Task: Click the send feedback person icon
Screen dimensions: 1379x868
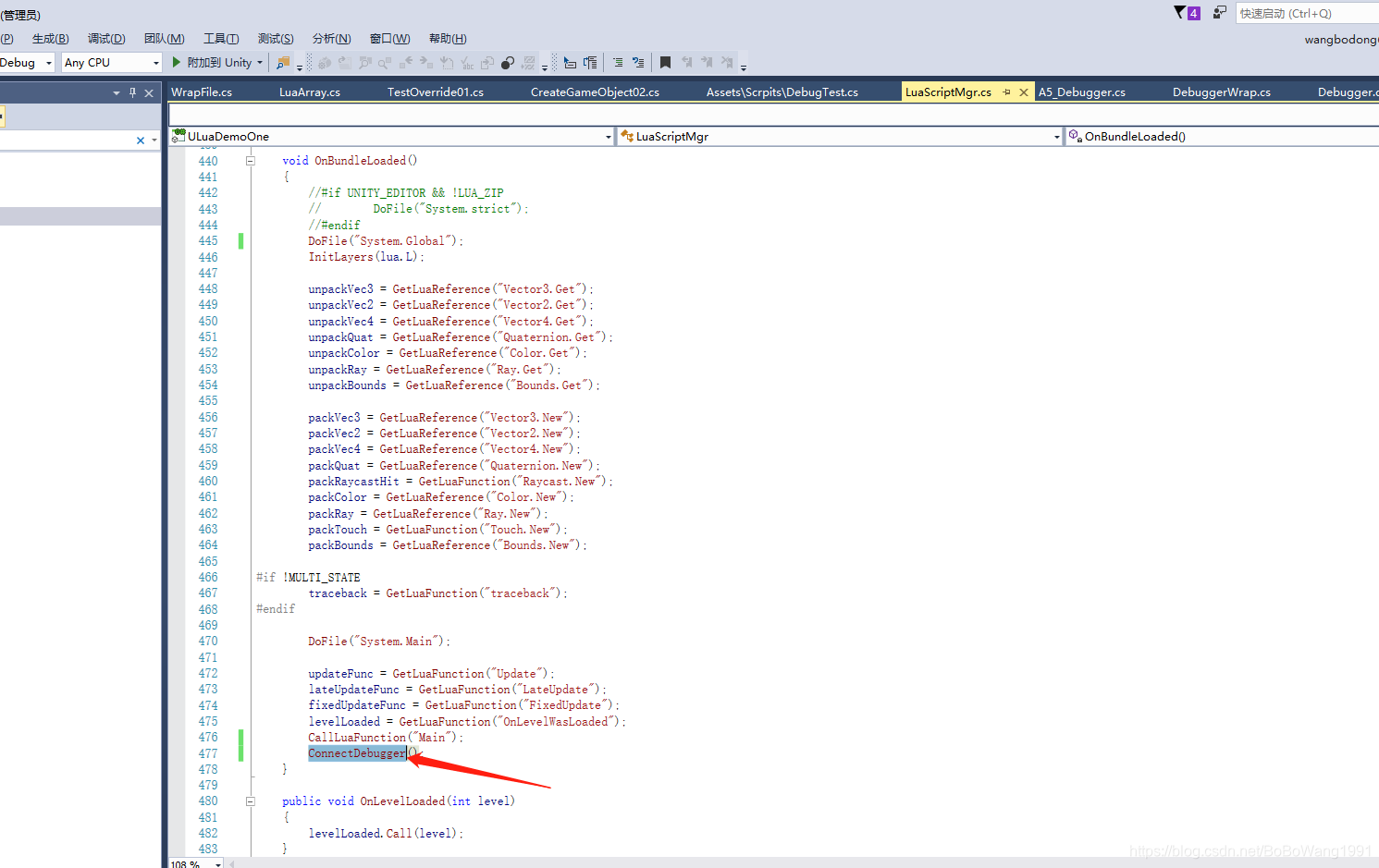Action: tap(1220, 12)
